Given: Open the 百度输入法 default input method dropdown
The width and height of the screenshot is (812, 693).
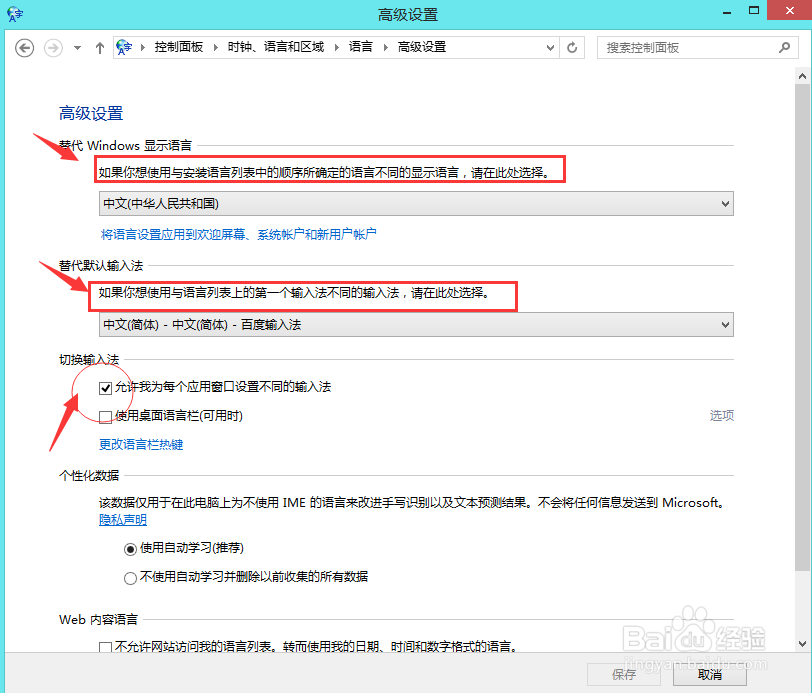Looking at the screenshot, I should (x=723, y=324).
